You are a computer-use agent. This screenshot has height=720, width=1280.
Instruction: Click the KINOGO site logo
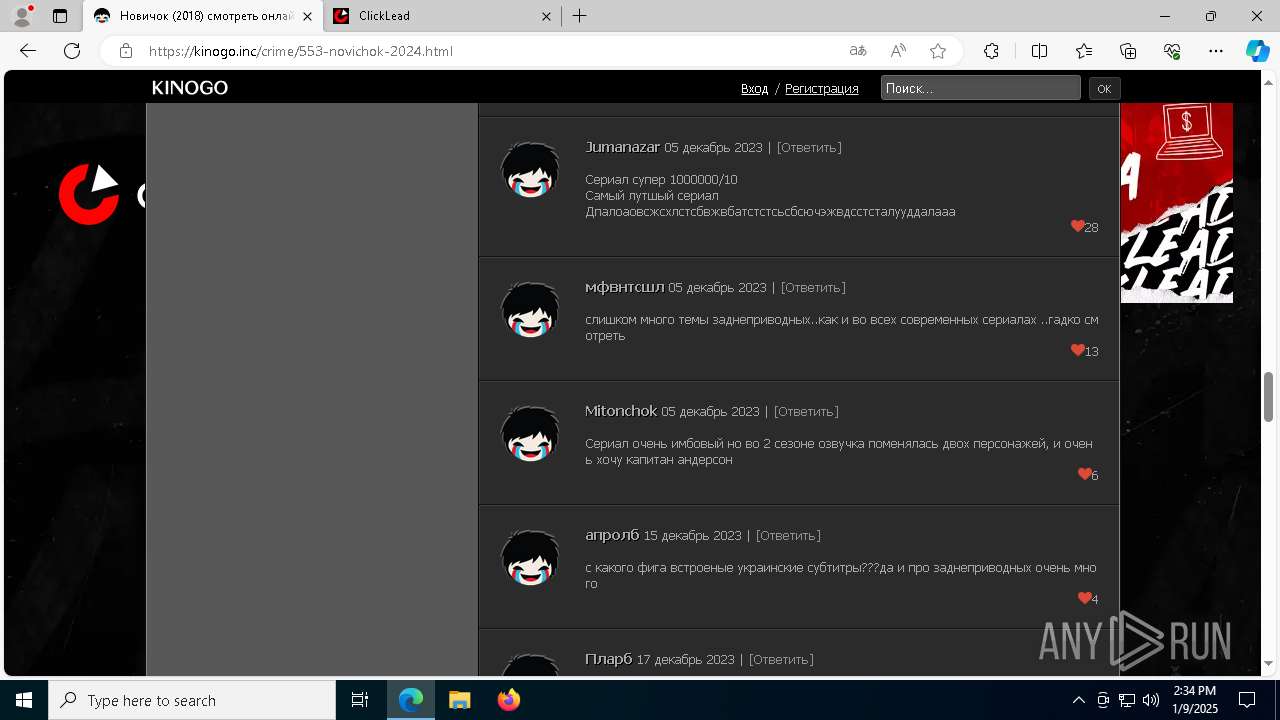pos(190,88)
